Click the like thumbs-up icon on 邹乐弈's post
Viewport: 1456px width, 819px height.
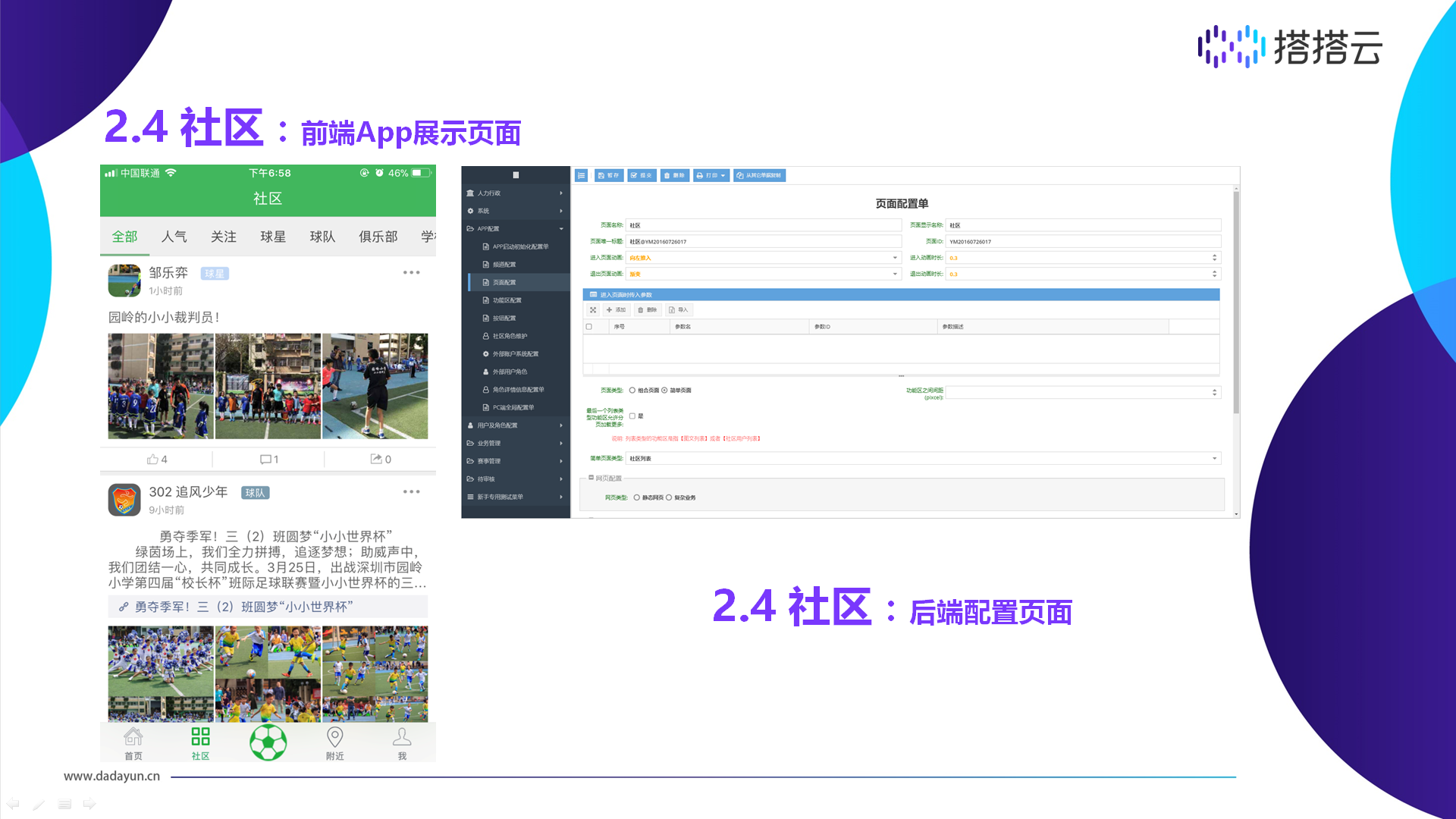tap(153, 459)
